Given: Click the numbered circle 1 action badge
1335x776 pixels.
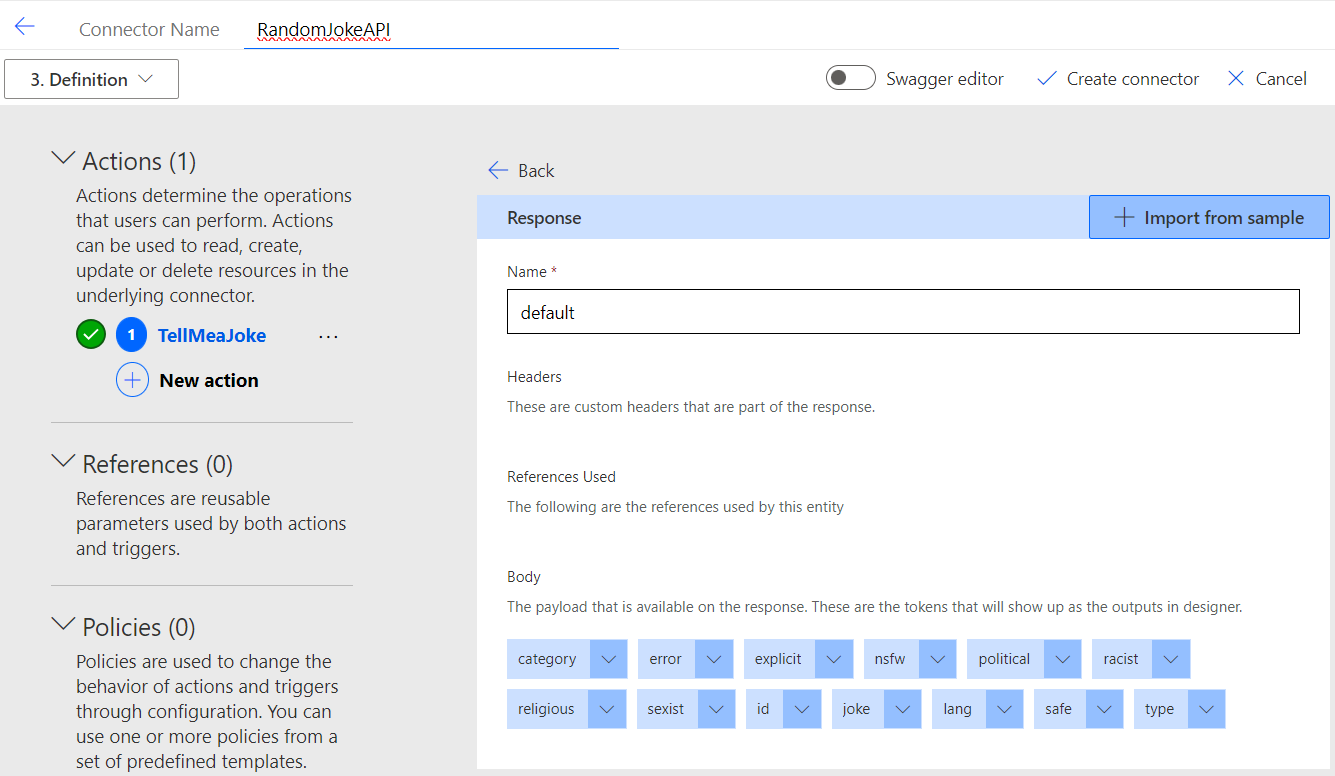Looking at the screenshot, I should (131, 335).
